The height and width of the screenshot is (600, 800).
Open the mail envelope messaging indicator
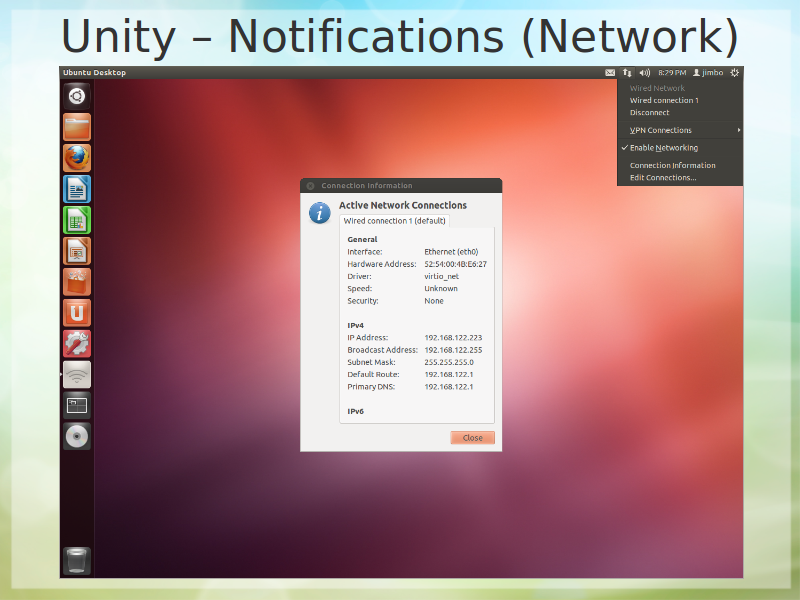610,73
